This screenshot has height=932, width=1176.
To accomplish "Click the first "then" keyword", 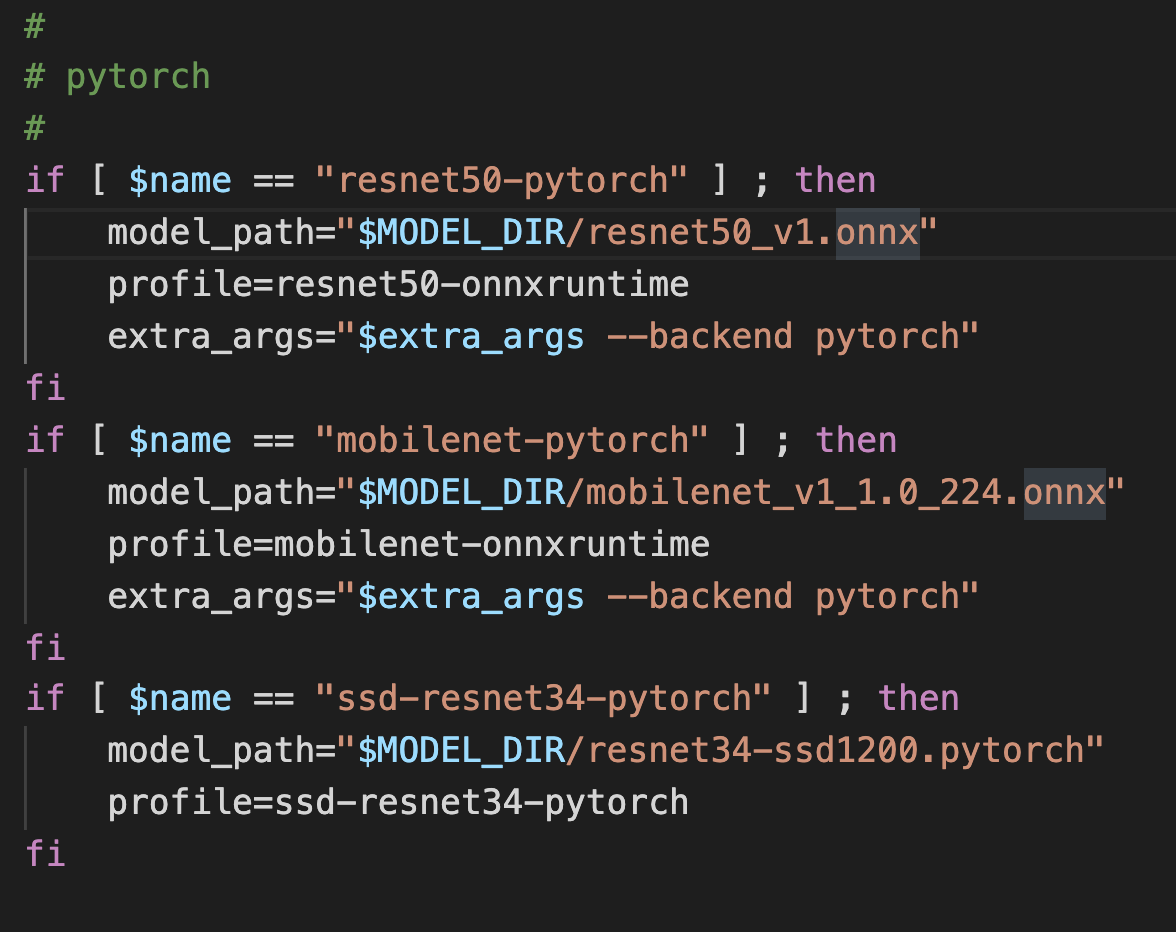I will [x=835, y=179].
